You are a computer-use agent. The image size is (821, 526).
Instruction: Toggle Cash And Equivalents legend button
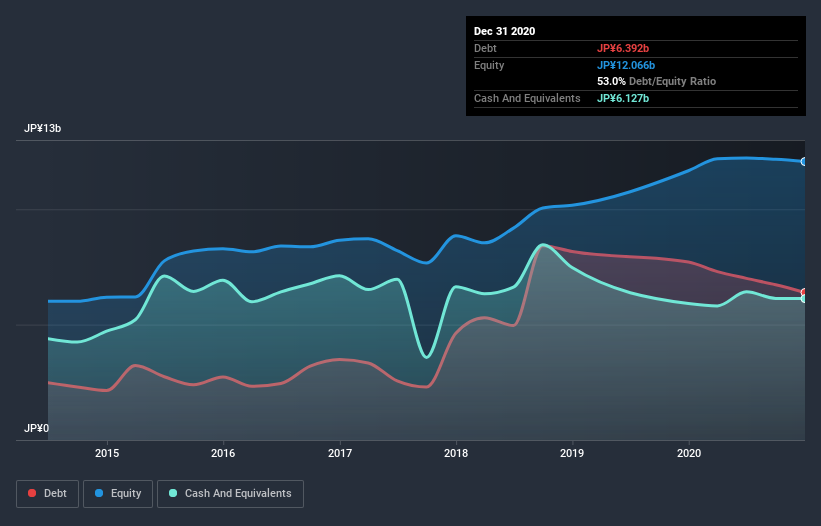pyautogui.click(x=230, y=494)
